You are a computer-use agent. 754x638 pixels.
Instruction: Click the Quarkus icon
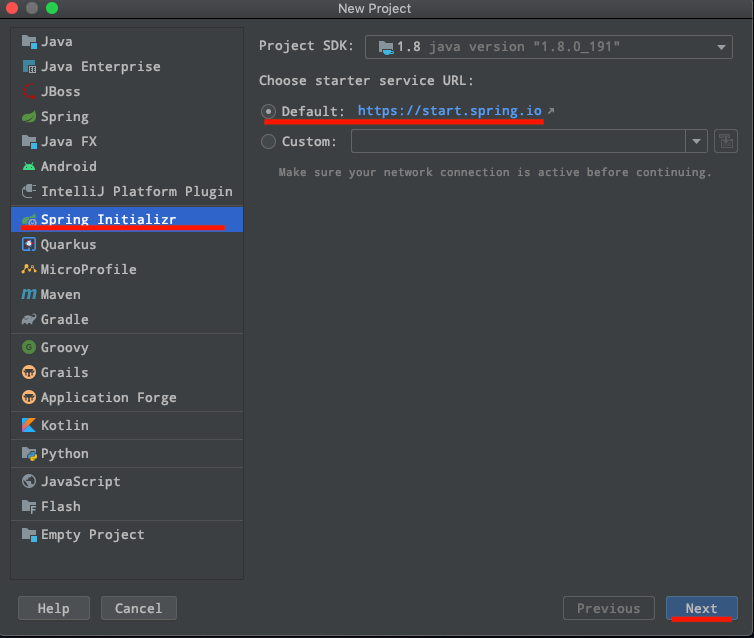coord(29,244)
